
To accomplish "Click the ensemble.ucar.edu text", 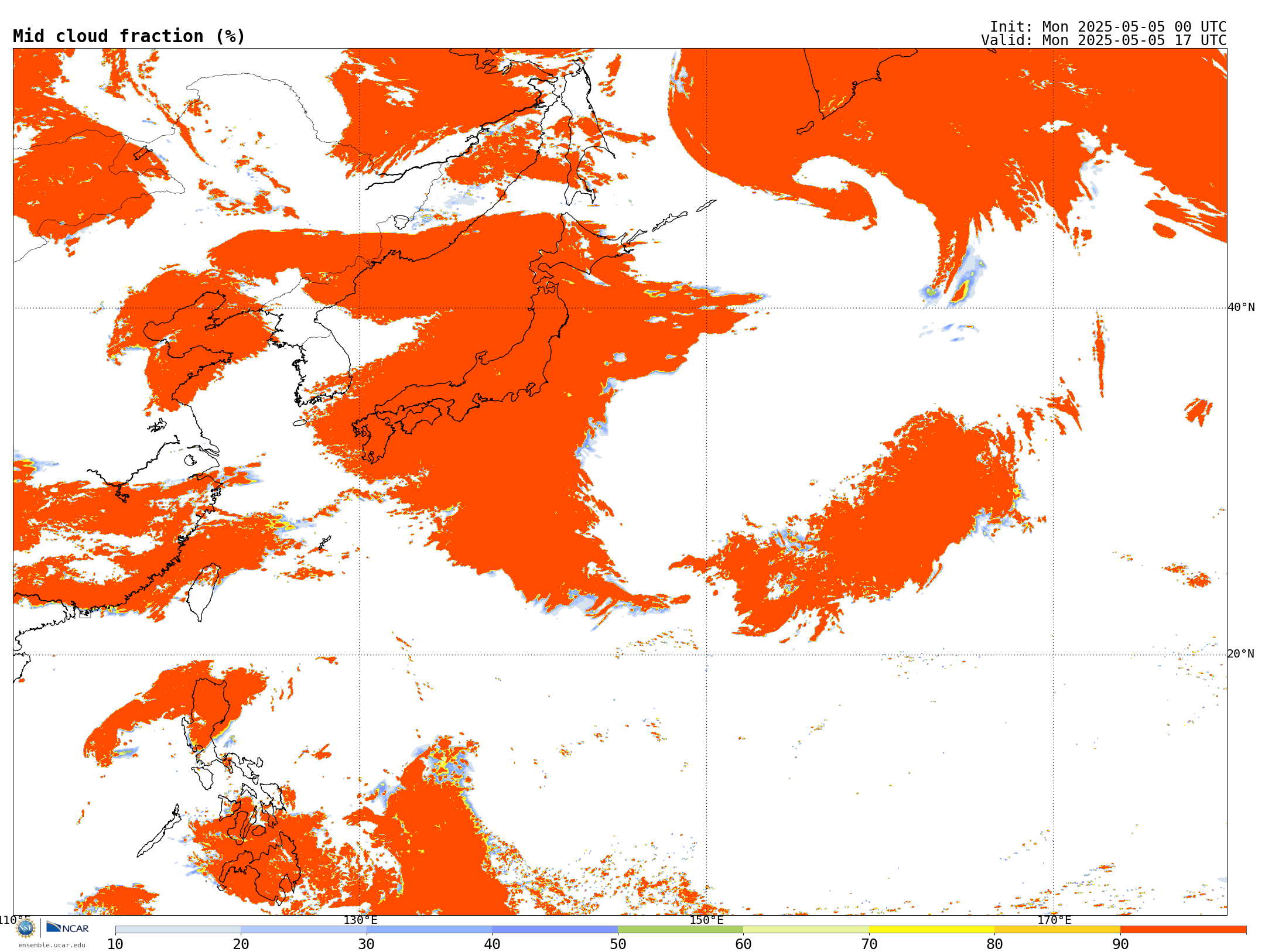I will pos(52,945).
